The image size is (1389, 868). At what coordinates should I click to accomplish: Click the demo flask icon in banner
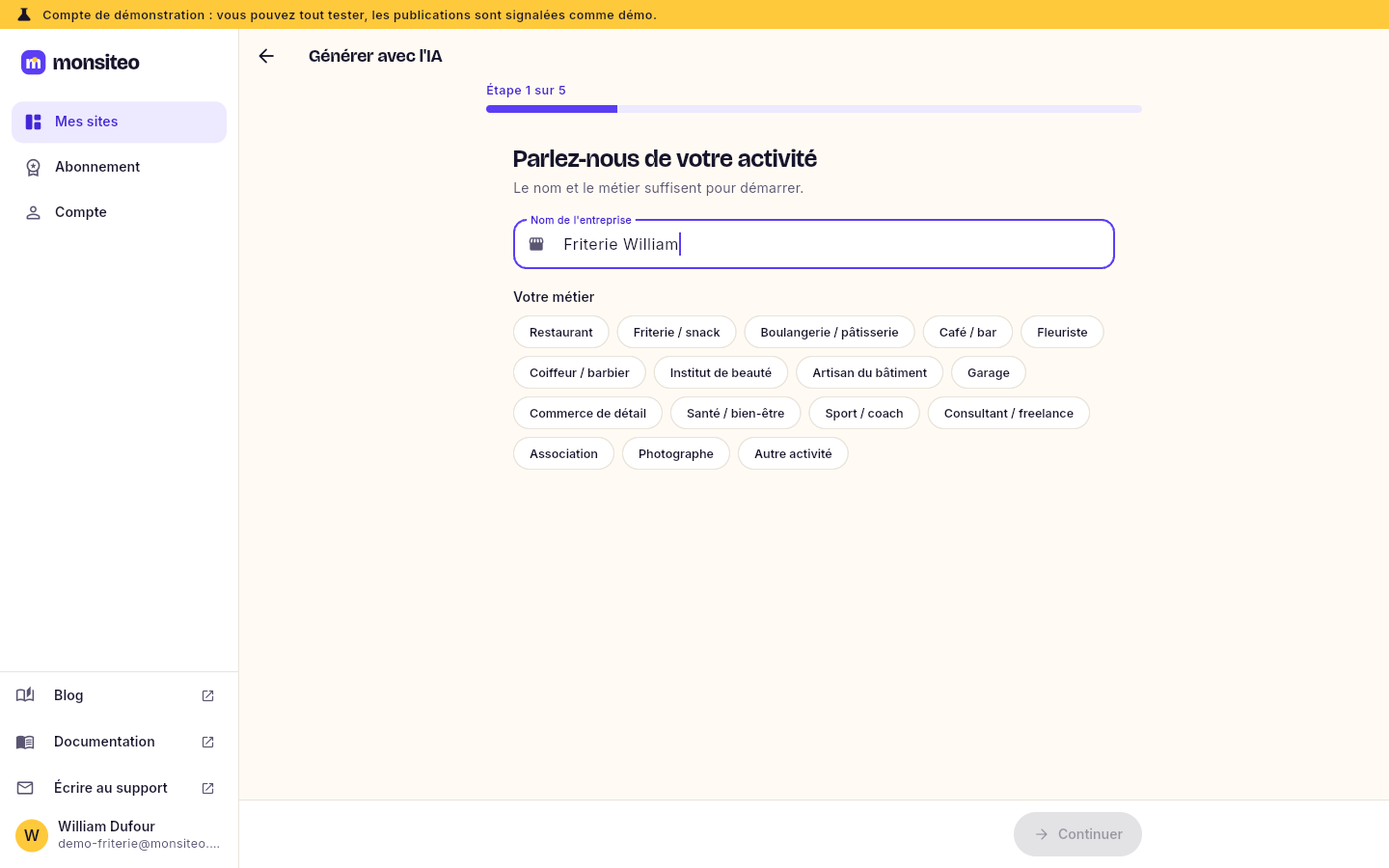pos(24,14)
